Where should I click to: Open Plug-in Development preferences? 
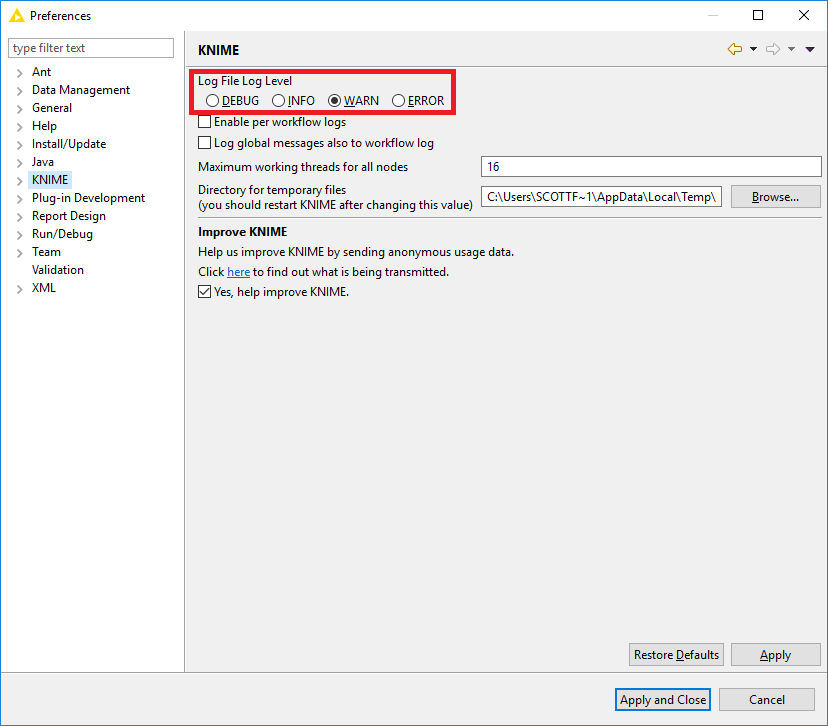[88, 197]
